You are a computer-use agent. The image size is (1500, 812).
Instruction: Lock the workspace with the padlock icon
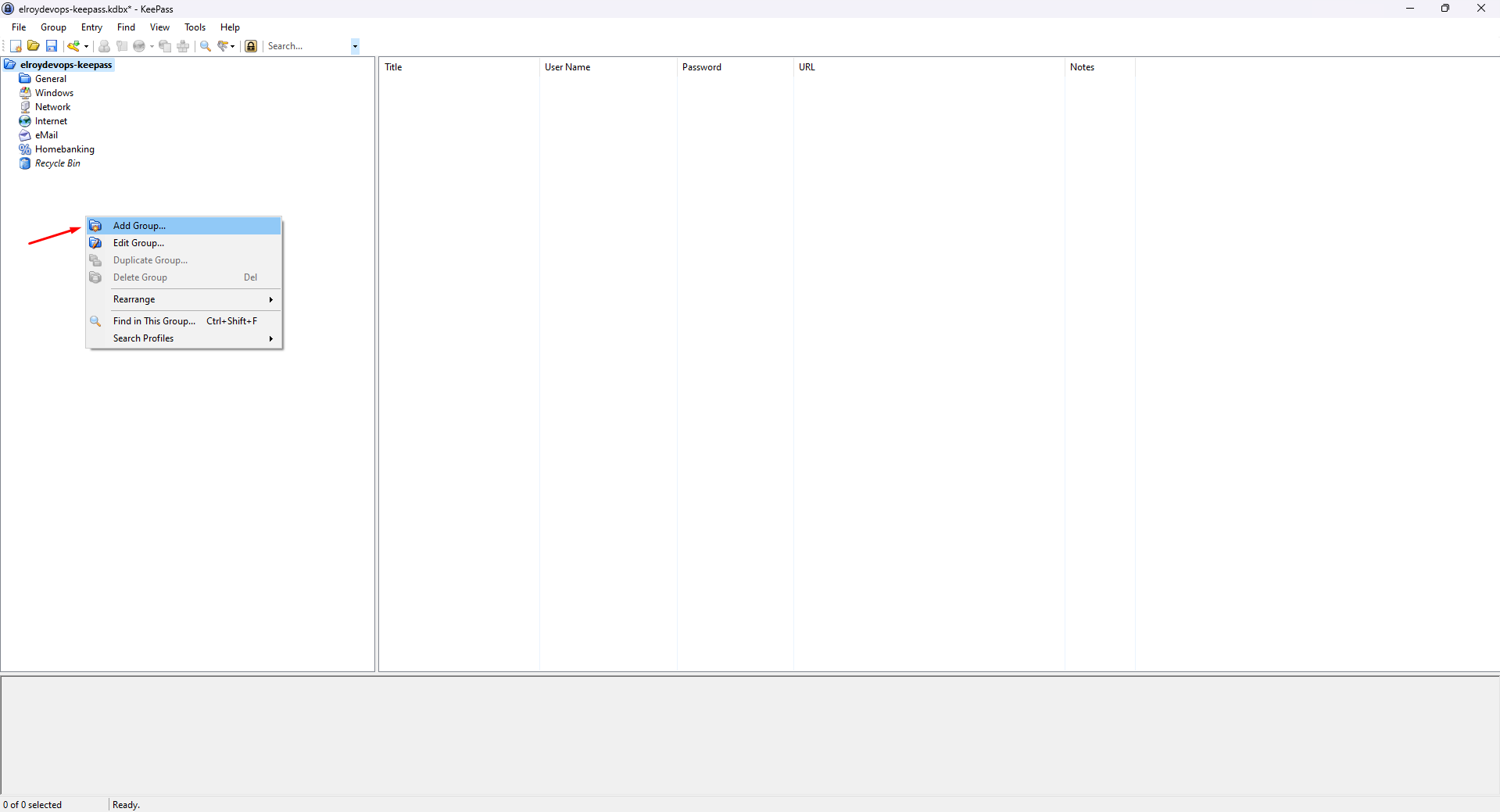(251, 46)
